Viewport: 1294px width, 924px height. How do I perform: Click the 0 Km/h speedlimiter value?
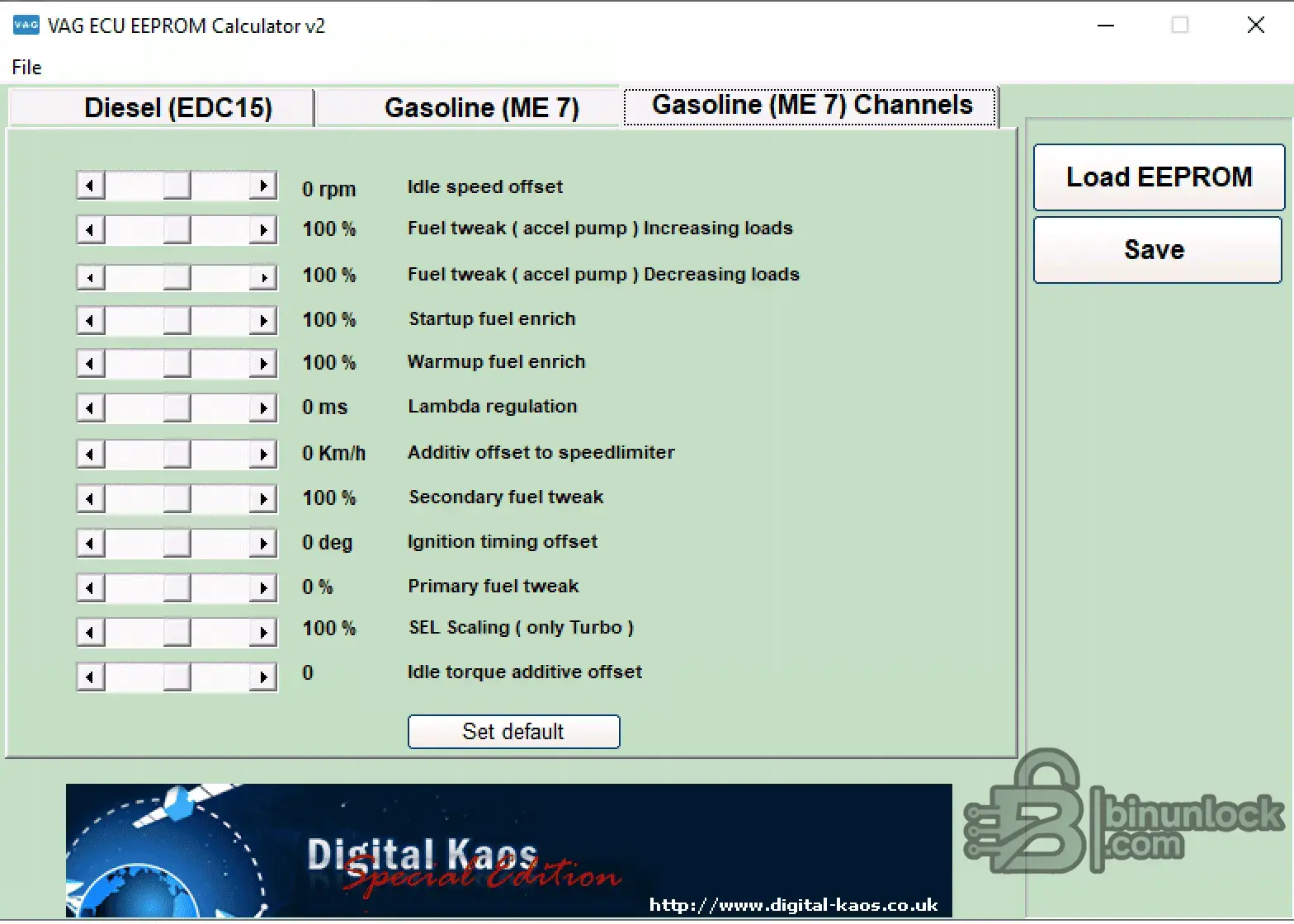tap(333, 453)
